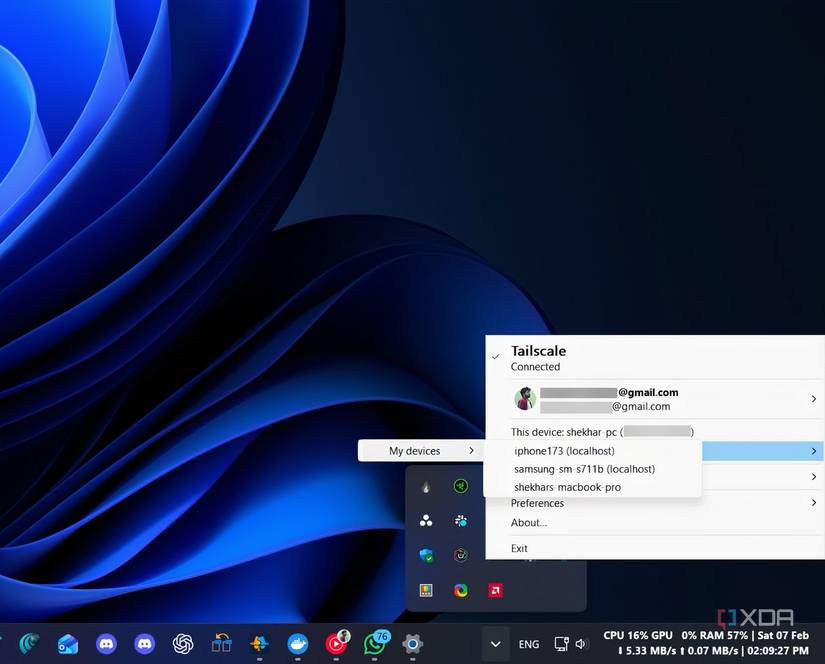This screenshot has height=664, width=825.
Task: Open the ChatGPT taskbar icon
Action: [183, 644]
